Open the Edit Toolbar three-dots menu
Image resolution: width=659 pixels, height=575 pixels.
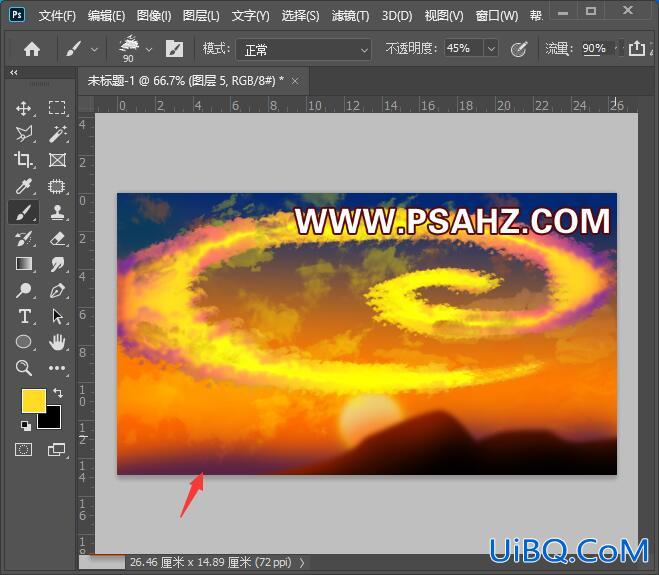(x=57, y=368)
